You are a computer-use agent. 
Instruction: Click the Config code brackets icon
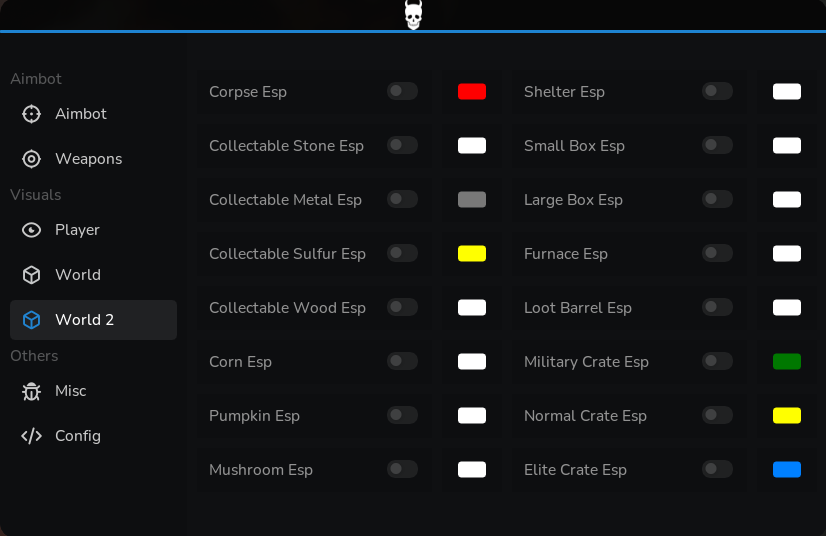pos(31,436)
